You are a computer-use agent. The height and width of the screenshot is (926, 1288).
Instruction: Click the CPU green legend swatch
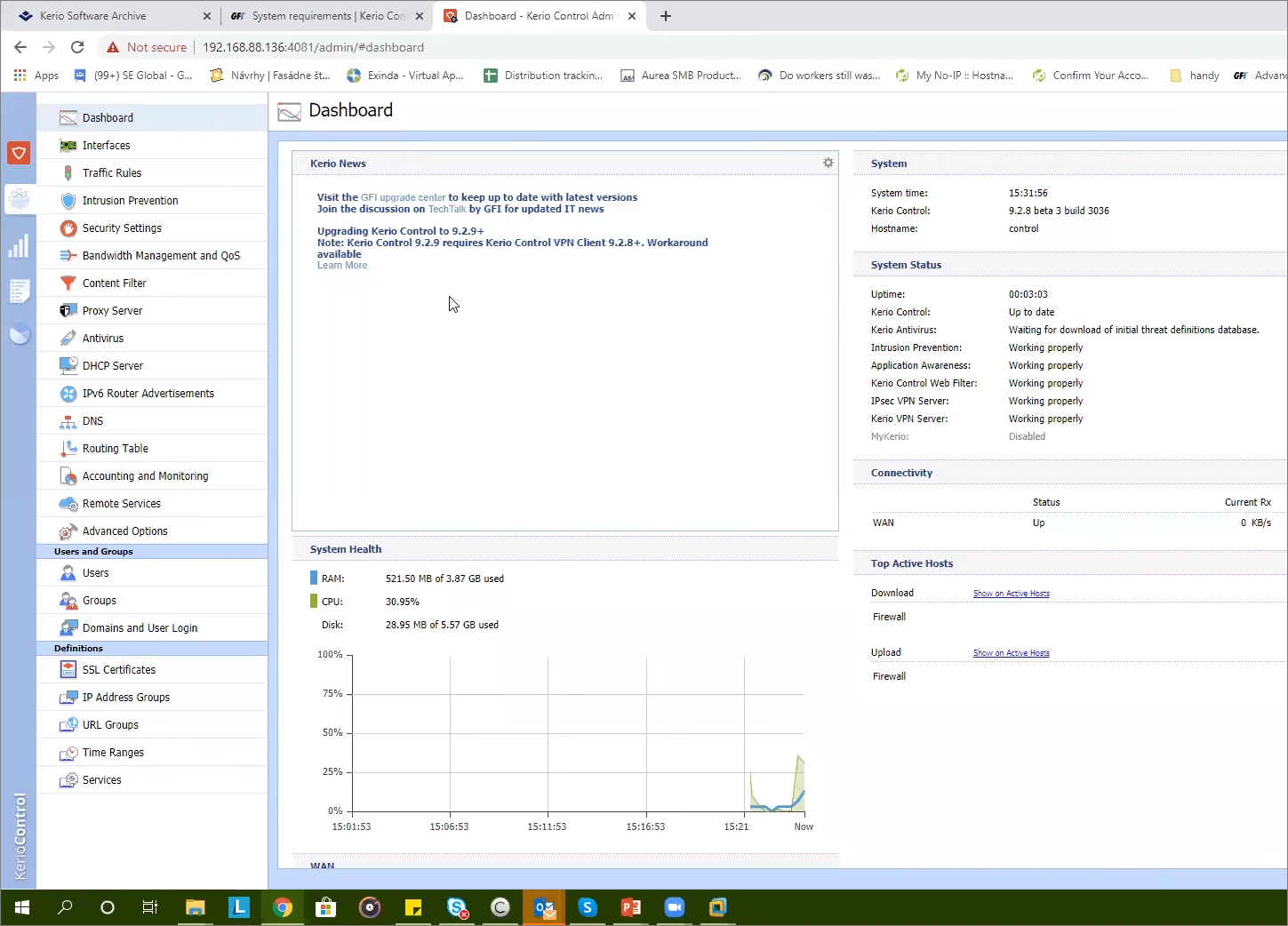[314, 601]
